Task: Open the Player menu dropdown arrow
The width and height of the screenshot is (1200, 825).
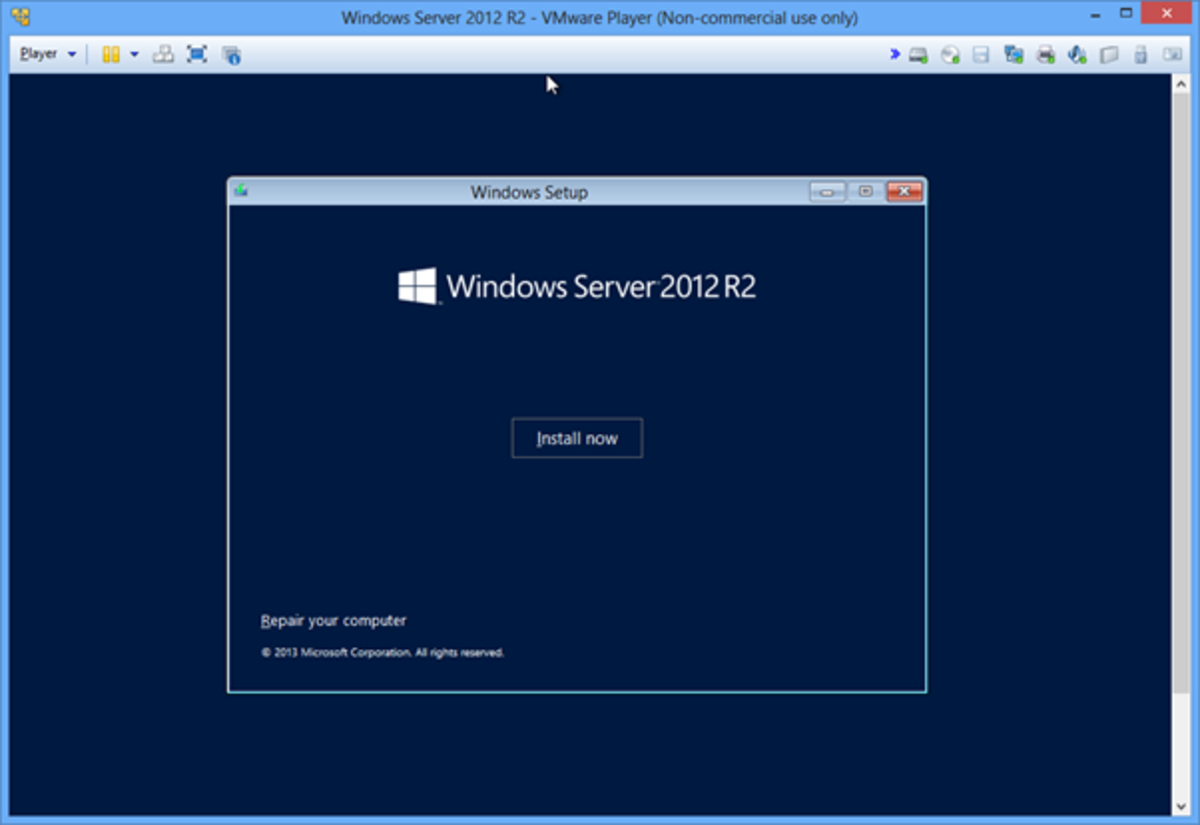Action: pyautogui.click(x=74, y=54)
